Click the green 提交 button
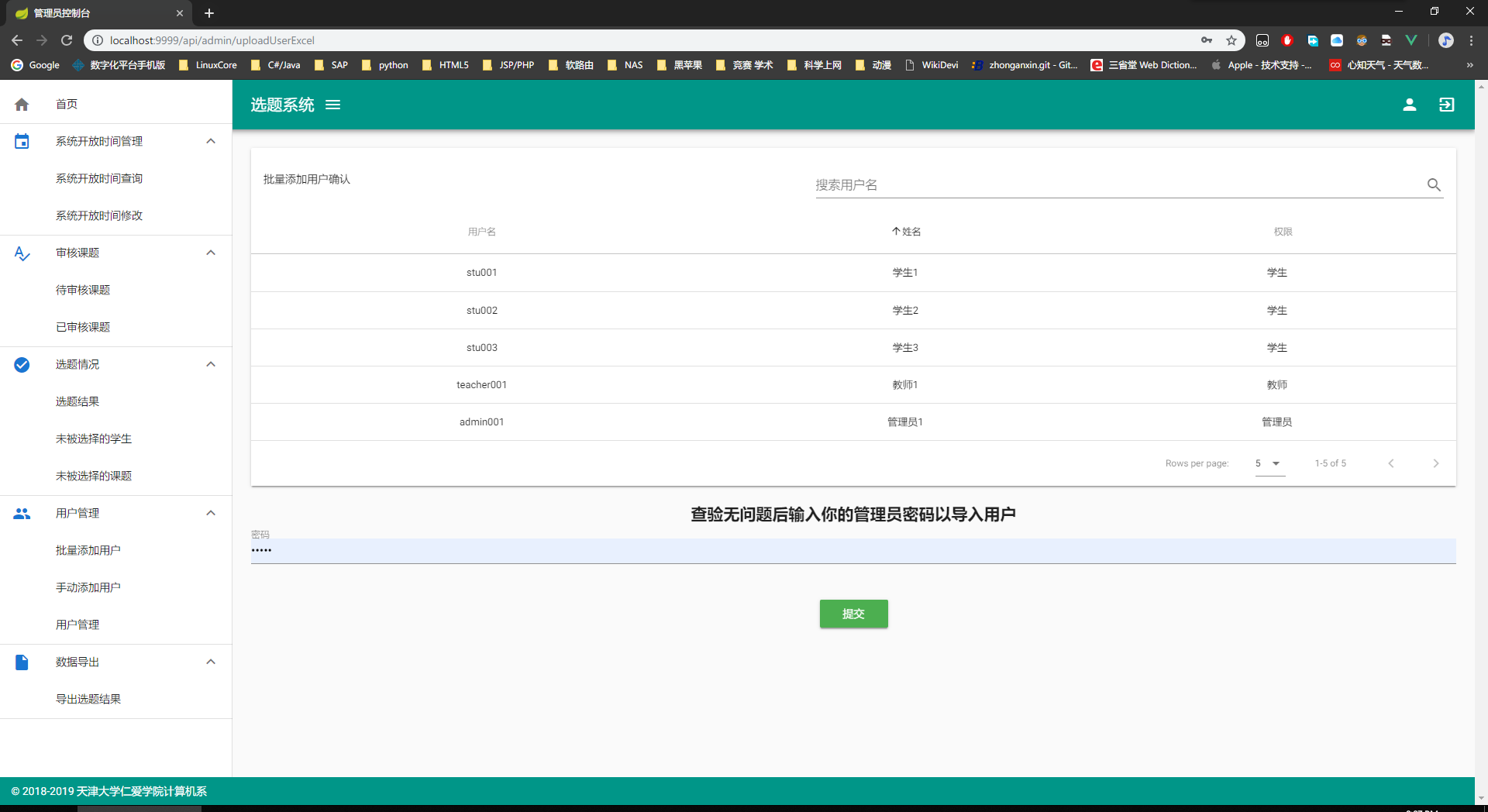Image resolution: width=1488 pixels, height=812 pixels. pos(853,614)
